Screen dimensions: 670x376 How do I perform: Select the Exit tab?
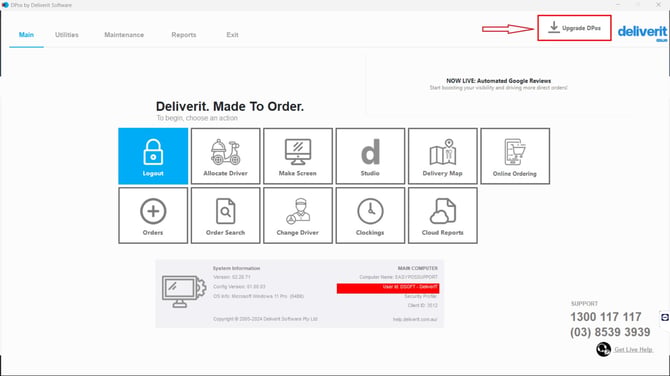click(232, 35)
